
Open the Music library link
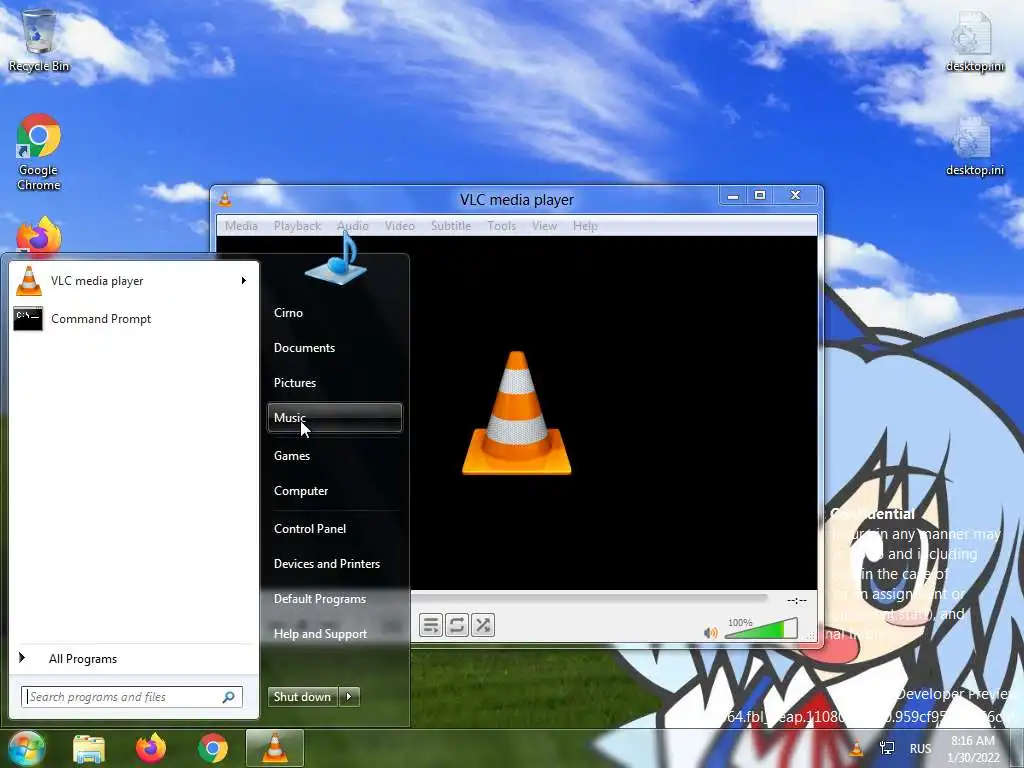[x=334, y=418]
